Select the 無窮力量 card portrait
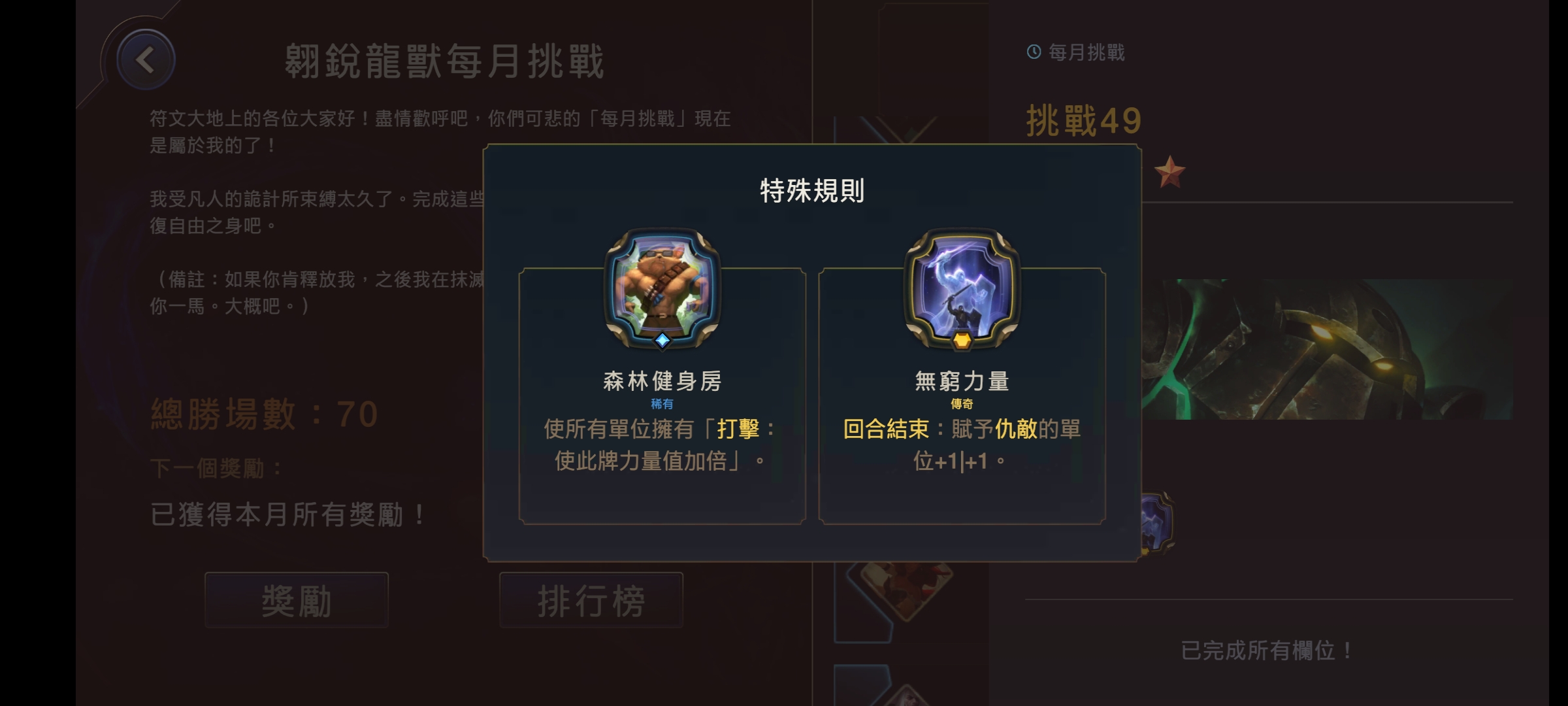The image size is (1568, 706). [x=962, y=287]
